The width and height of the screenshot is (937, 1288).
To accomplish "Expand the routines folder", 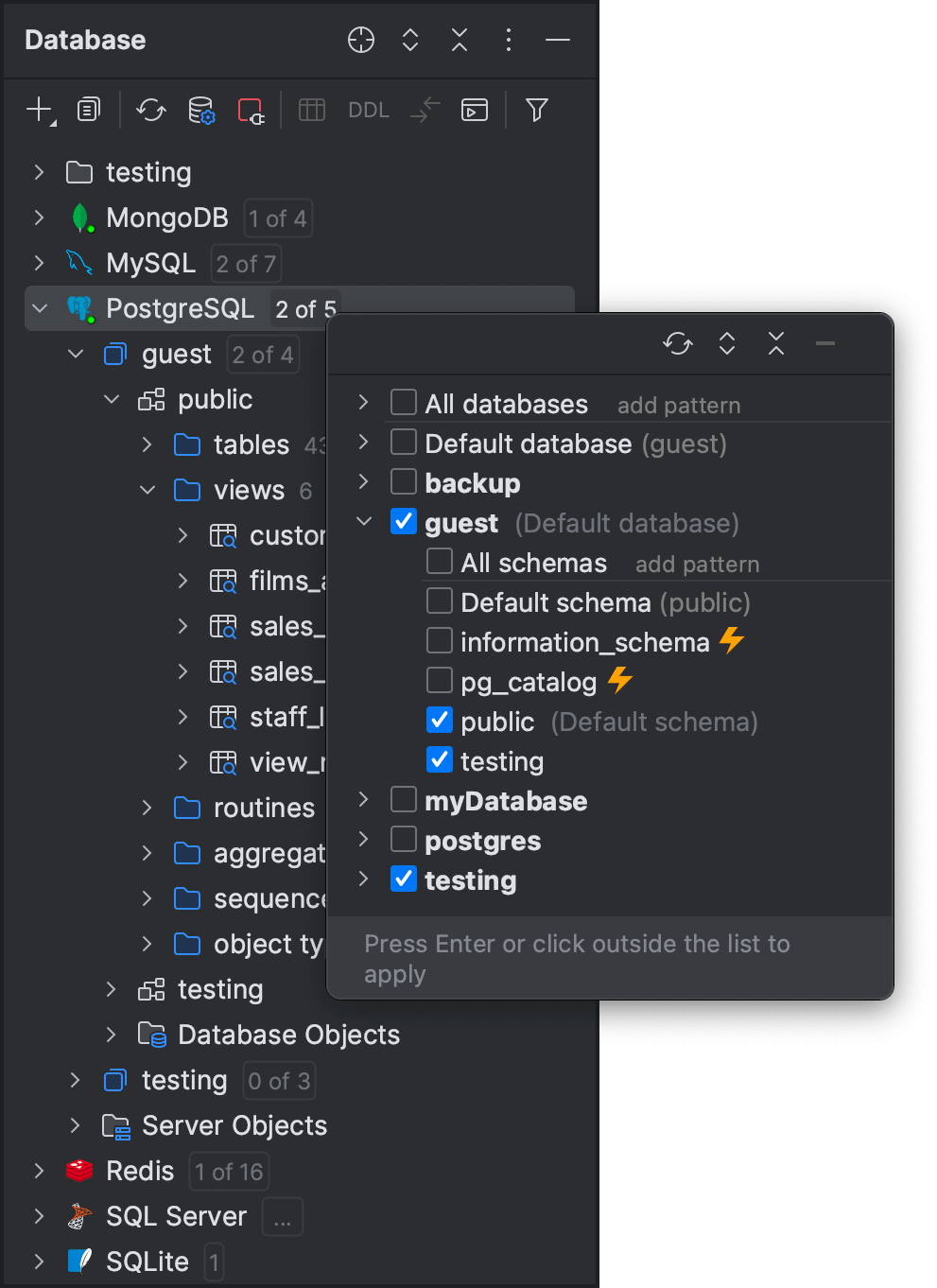I will (x=147, y=808).
